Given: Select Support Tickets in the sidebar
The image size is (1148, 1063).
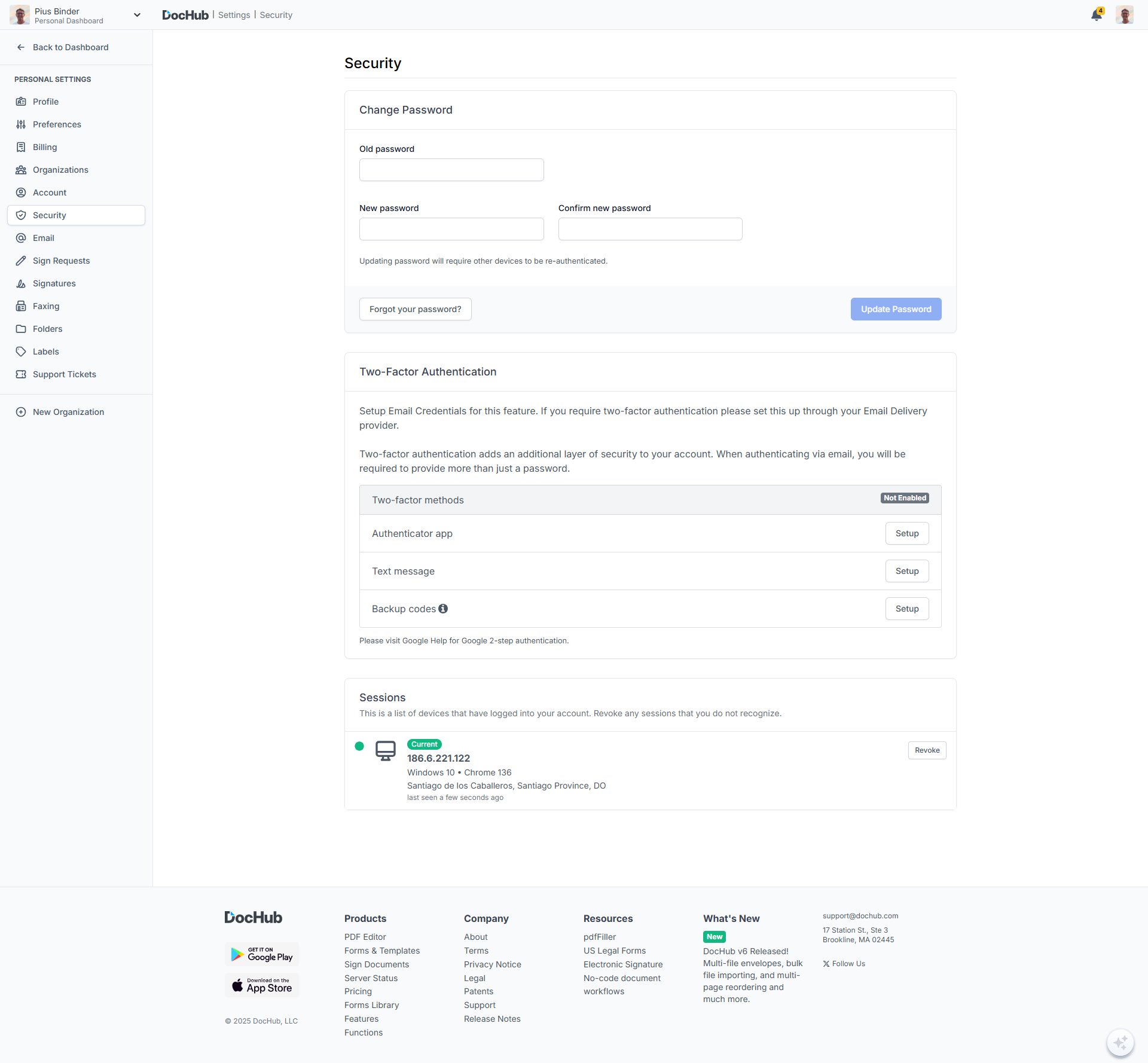Looking at the screenshot, I should click(x=64, y=374).
